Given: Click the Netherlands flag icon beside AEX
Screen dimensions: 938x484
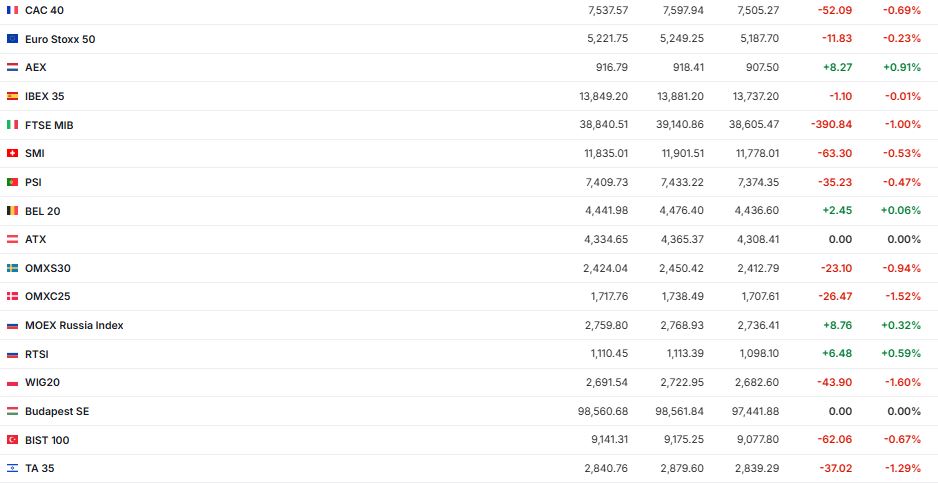Looking at the screenshot, I should click(x=12, y=67).
